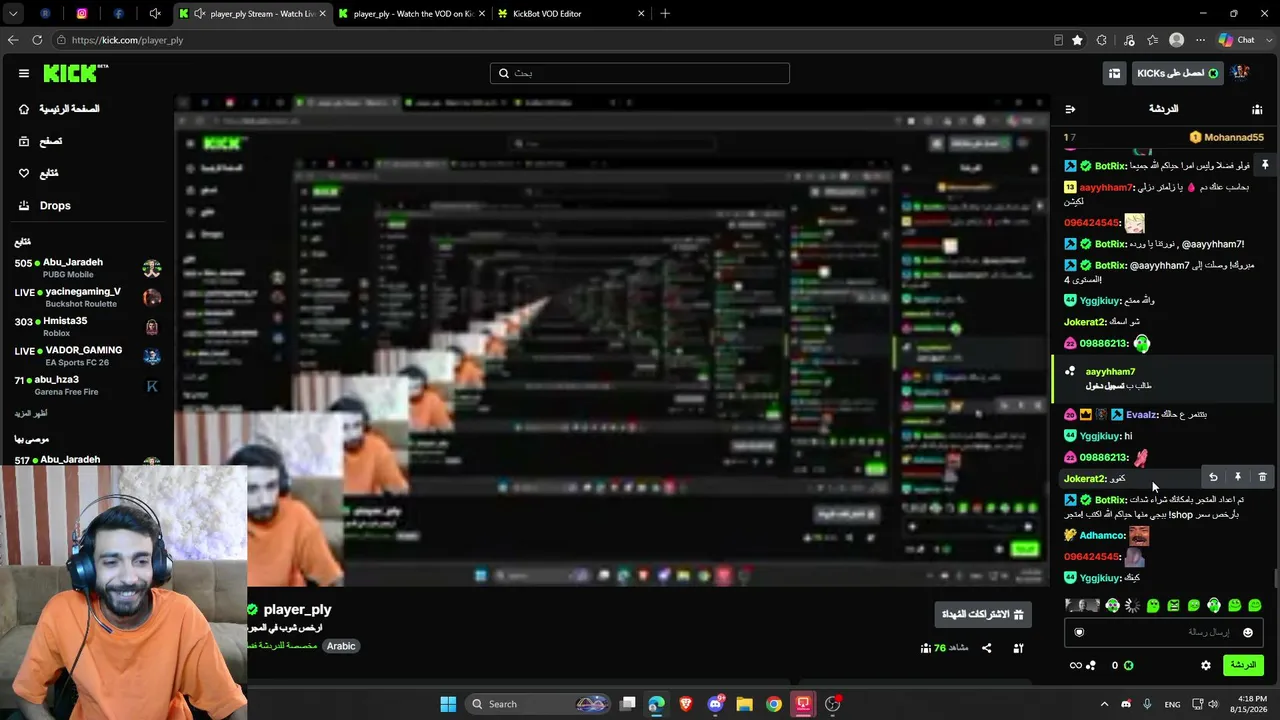Open Google Chrome from the taskbar
This screenshot has width=1280, height=720.
[774, 704]
